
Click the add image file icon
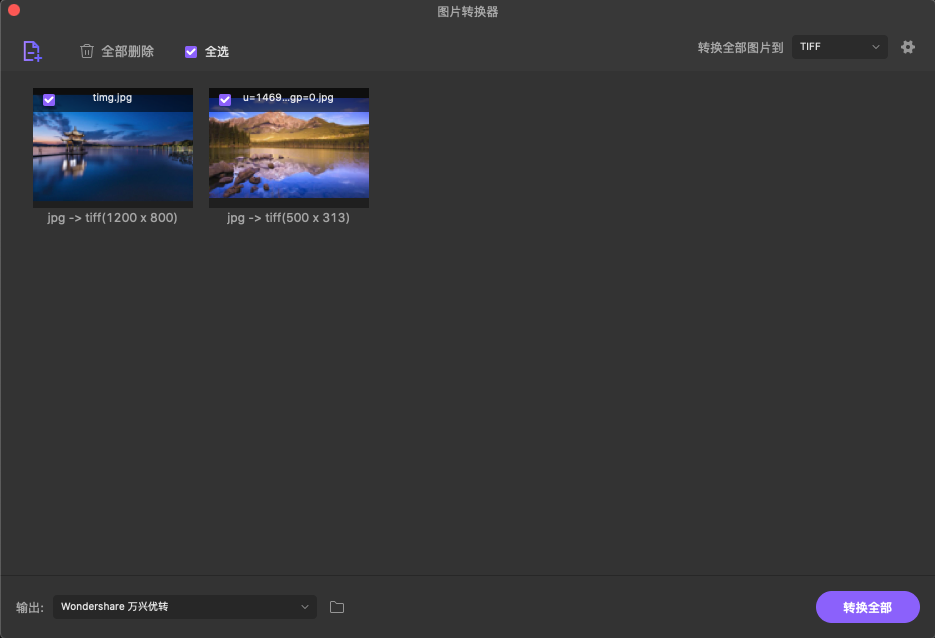coord(32,51)
